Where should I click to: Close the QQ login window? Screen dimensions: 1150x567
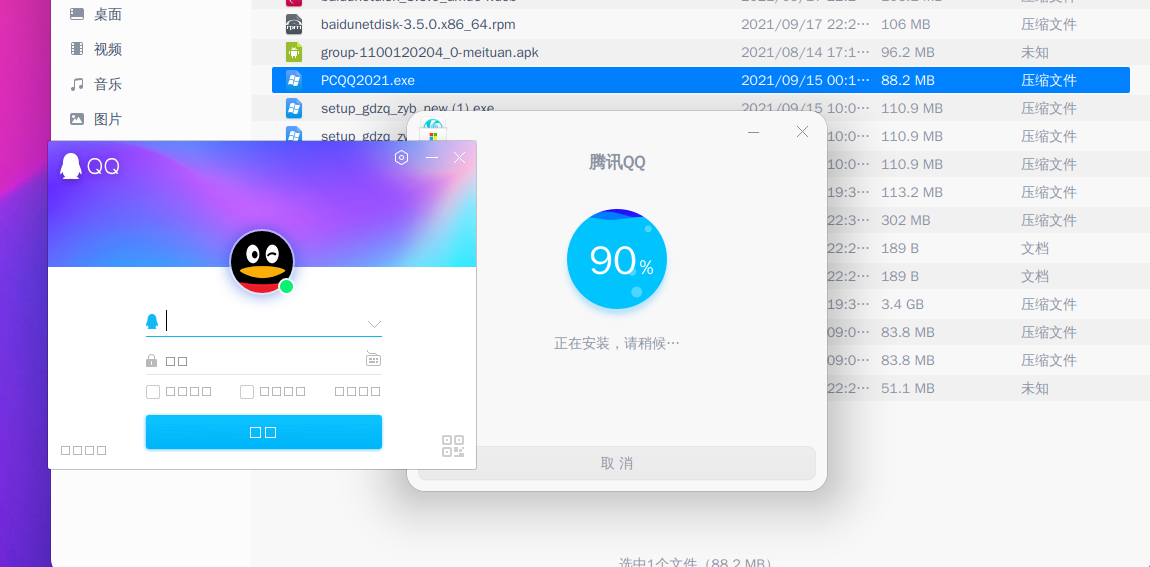(459, 158)
